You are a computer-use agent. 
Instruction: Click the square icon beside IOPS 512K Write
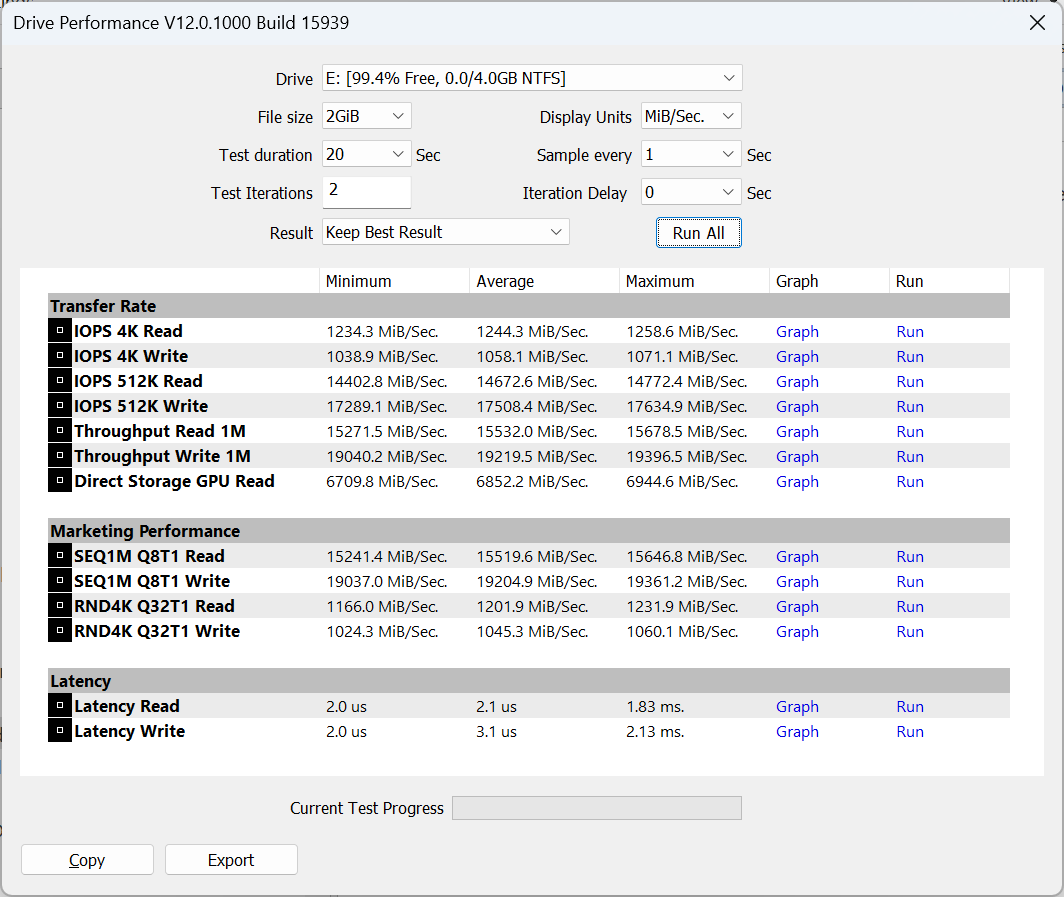(60, 406)
